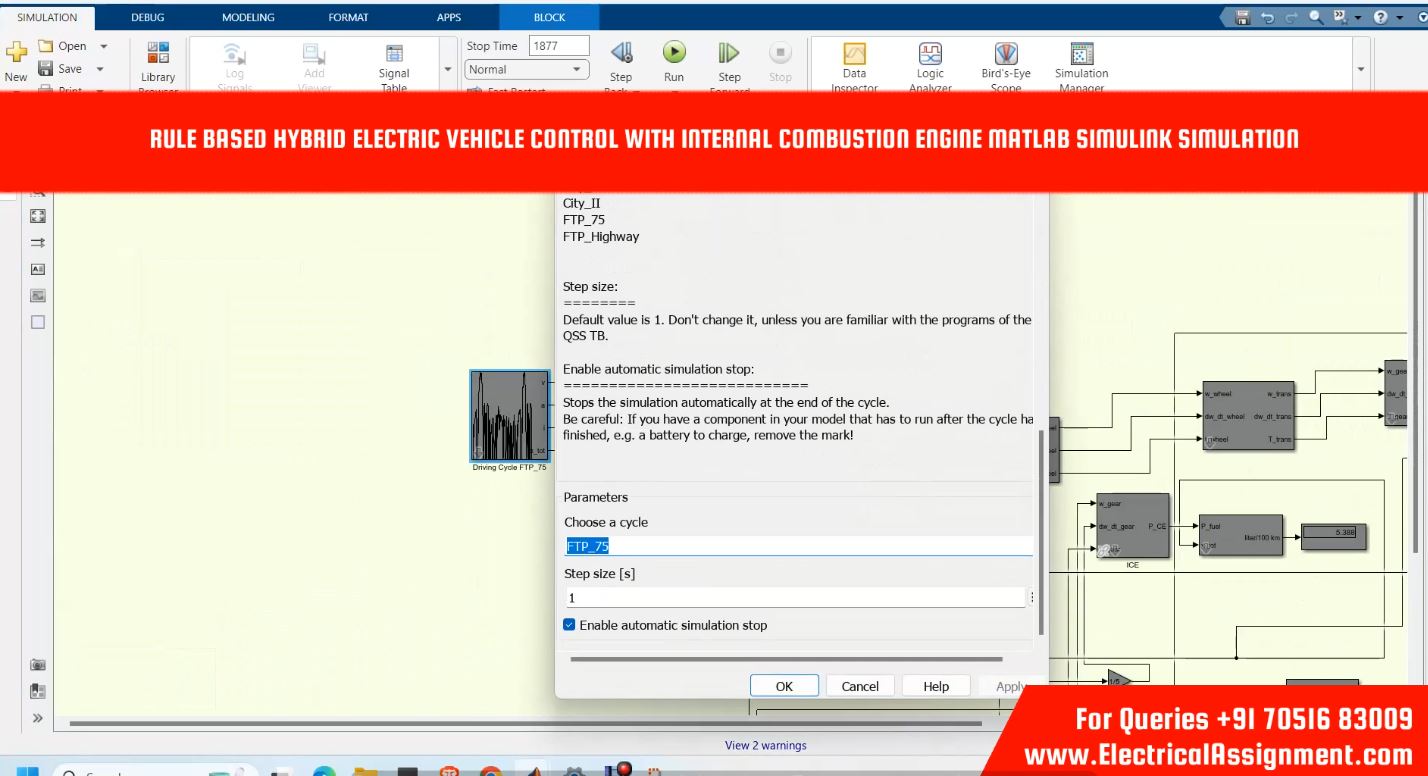Uncheck Enable automatic simulation stop

(x=570, y=625)
